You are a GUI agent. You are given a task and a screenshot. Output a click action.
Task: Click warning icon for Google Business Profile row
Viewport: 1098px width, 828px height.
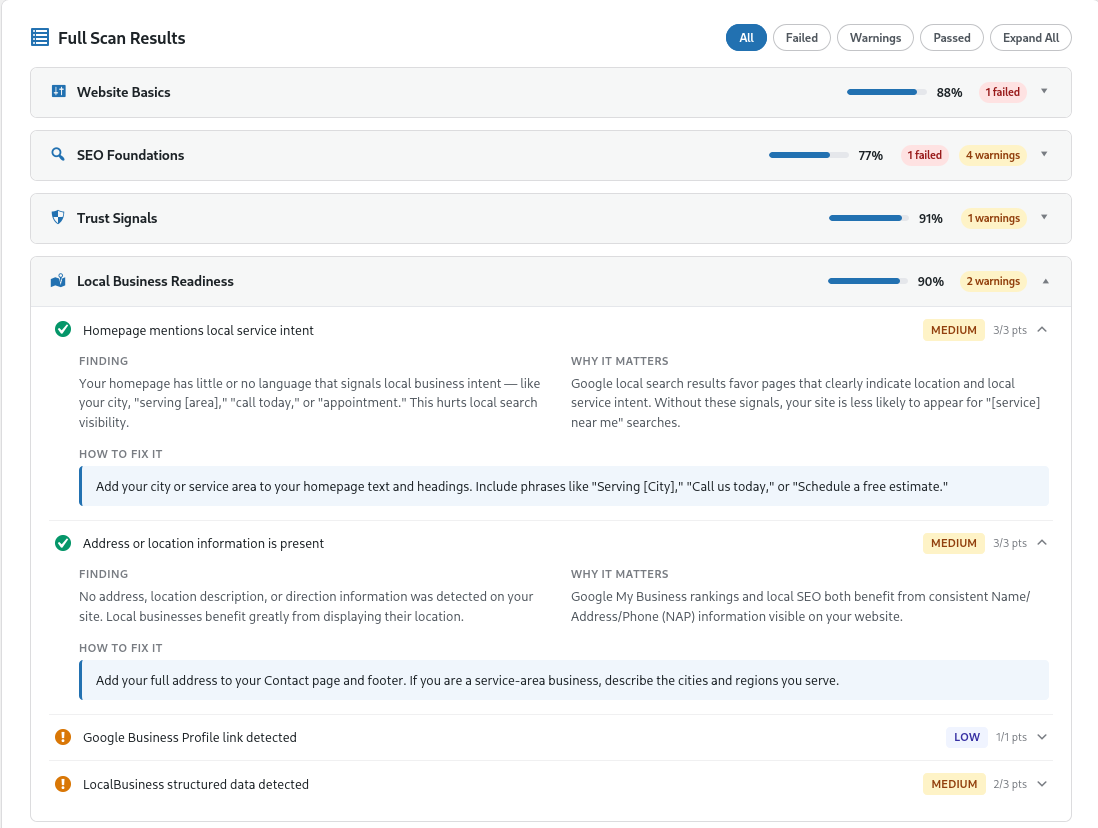pyautogui.click(x=63, y=737)
